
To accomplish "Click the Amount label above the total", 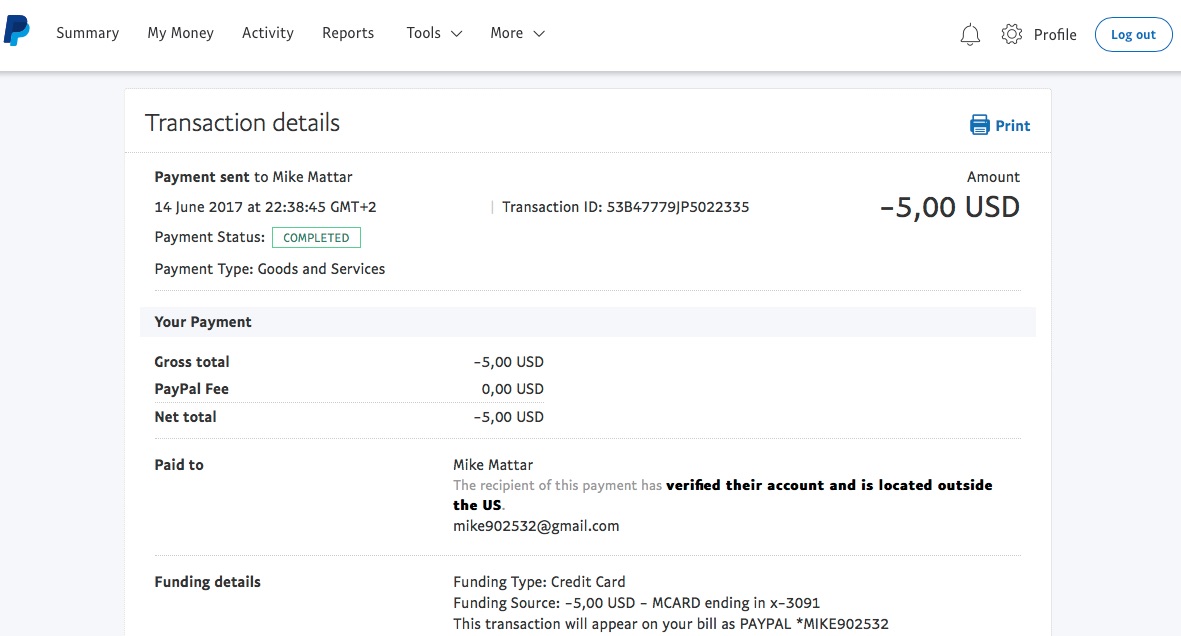I will (993, 177).
